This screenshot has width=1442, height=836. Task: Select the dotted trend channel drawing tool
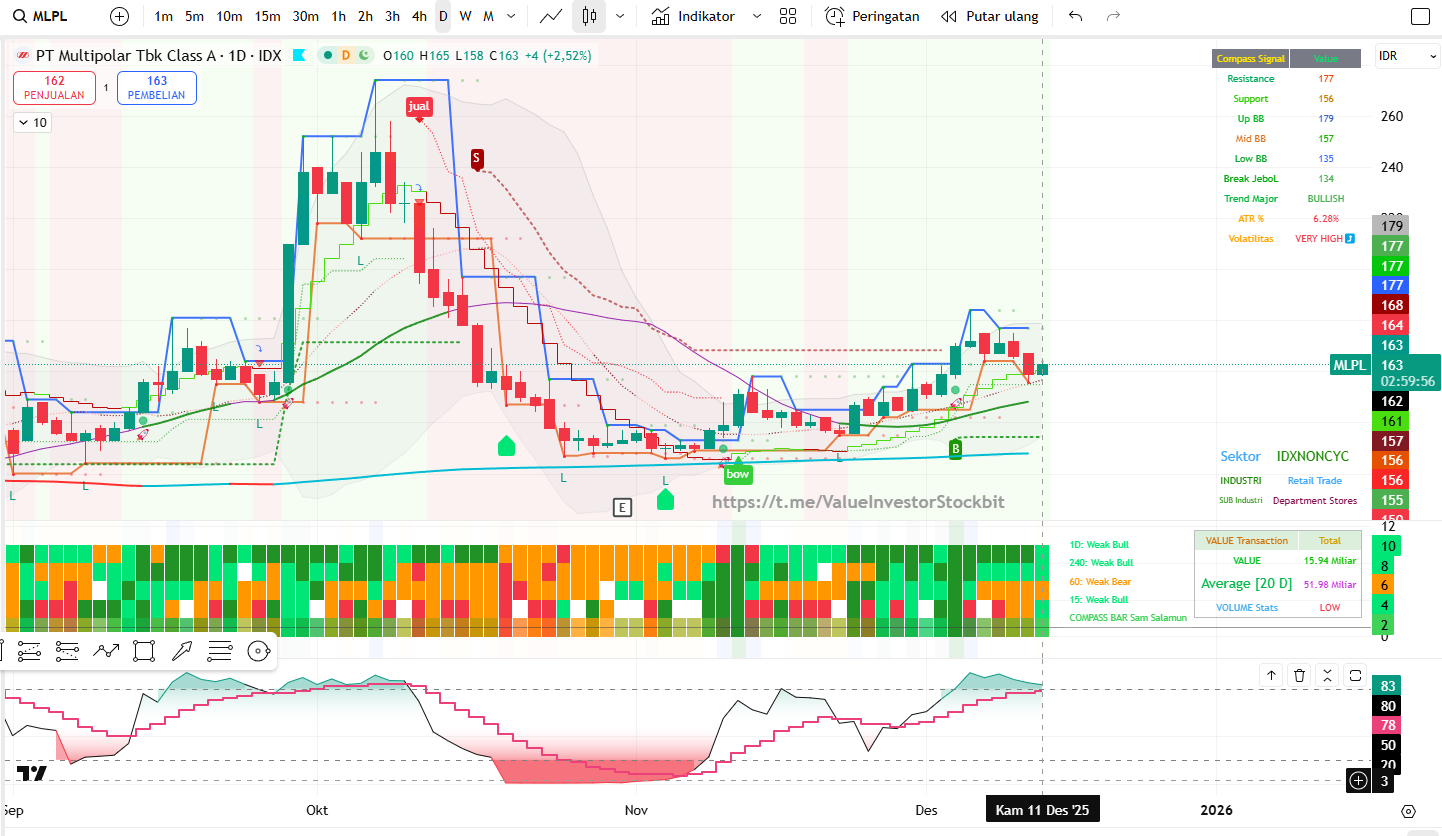[x=29, y=652]
